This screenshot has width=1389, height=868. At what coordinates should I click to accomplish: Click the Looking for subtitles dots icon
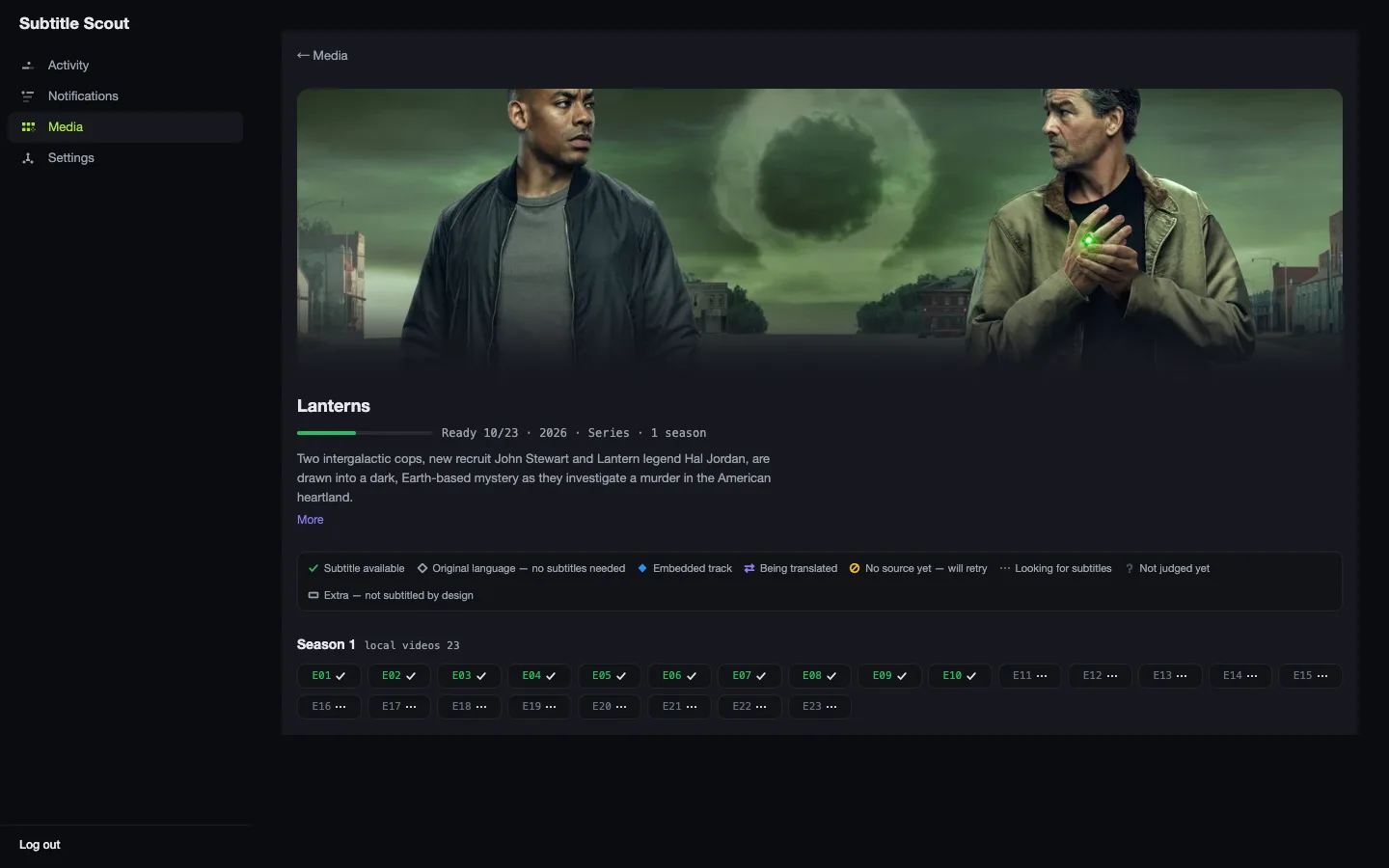point(1005,569)
